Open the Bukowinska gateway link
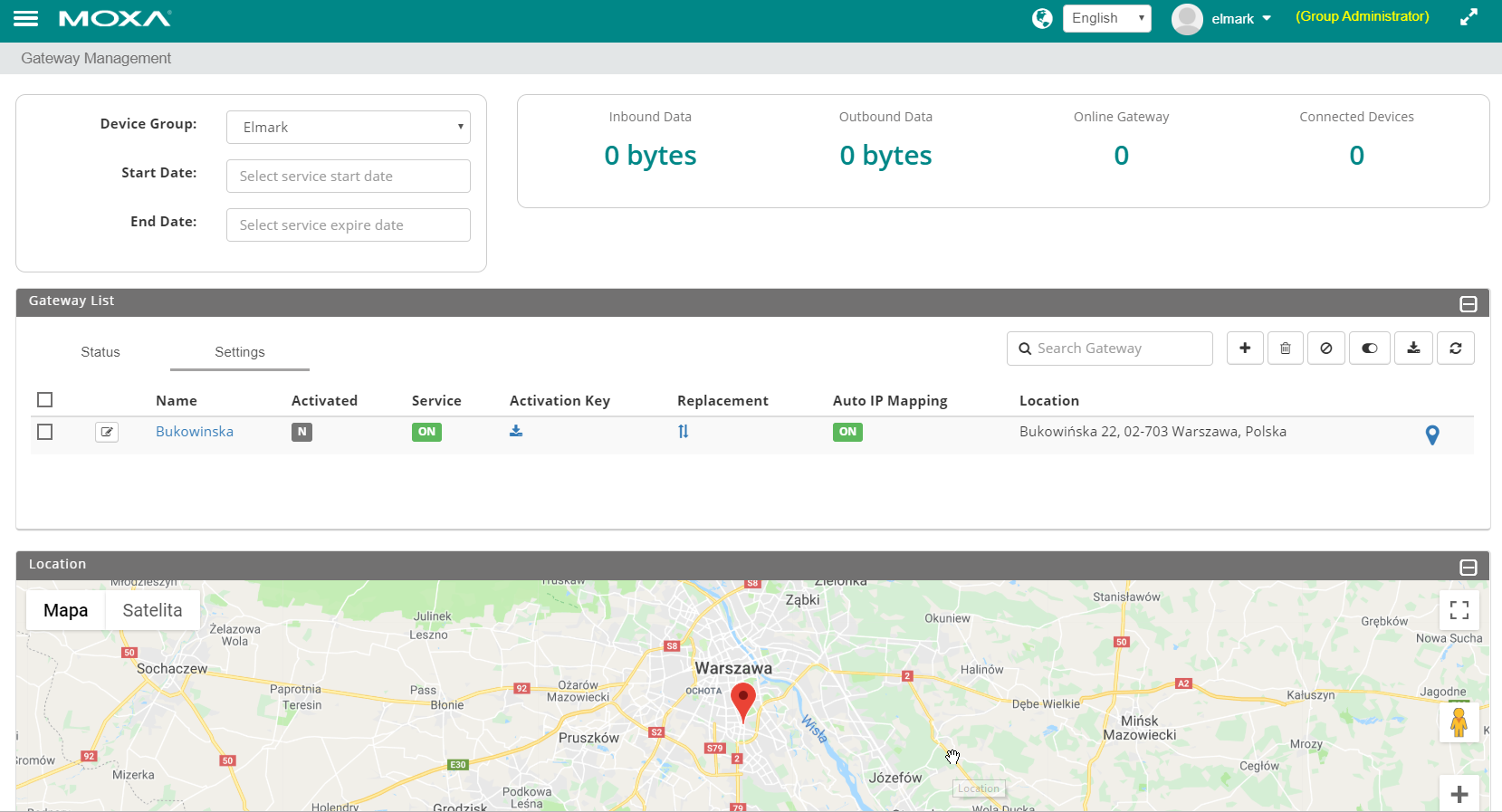The image size is (1502, 812). [x=195, y=432]
